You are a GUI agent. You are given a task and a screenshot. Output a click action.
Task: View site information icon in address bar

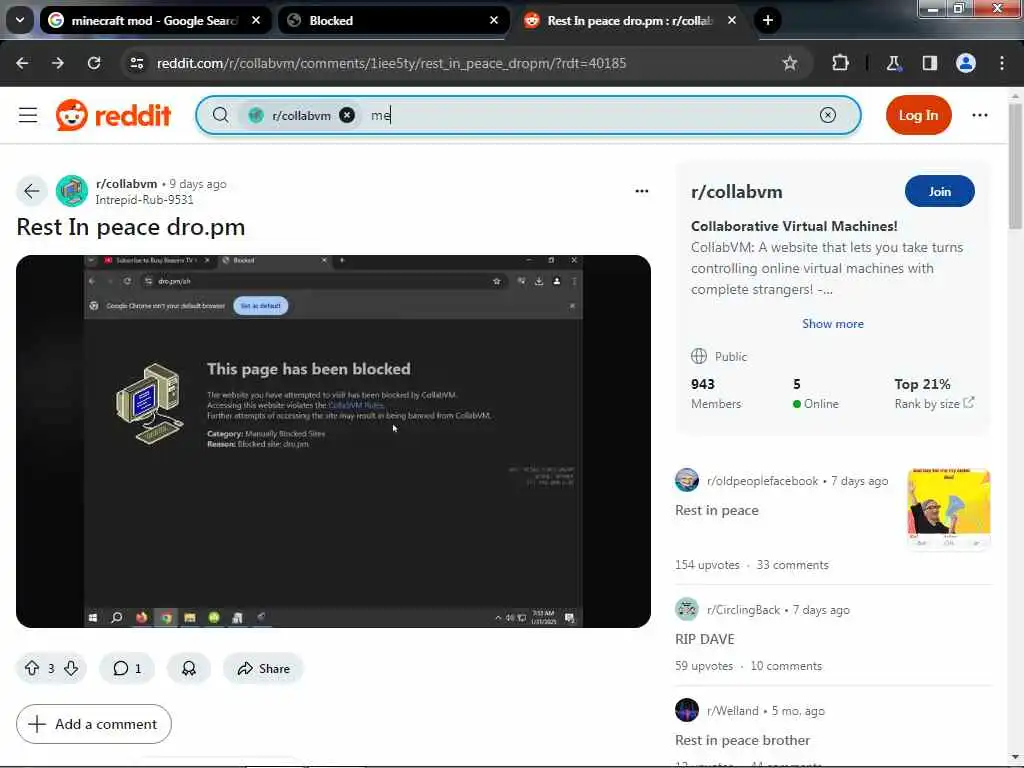coord(136,63)
